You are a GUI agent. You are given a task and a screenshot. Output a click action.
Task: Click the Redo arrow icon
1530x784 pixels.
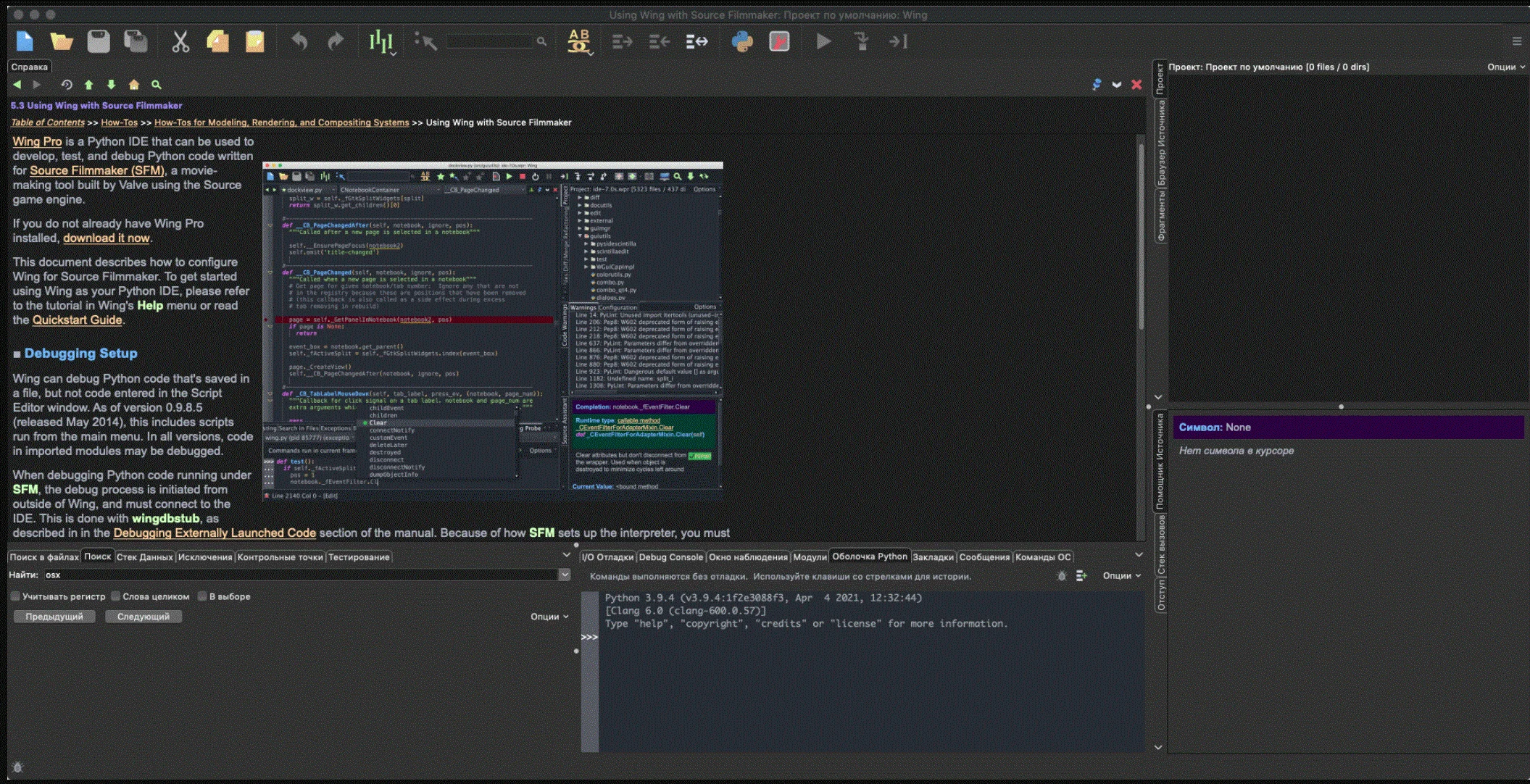[336, 41]
